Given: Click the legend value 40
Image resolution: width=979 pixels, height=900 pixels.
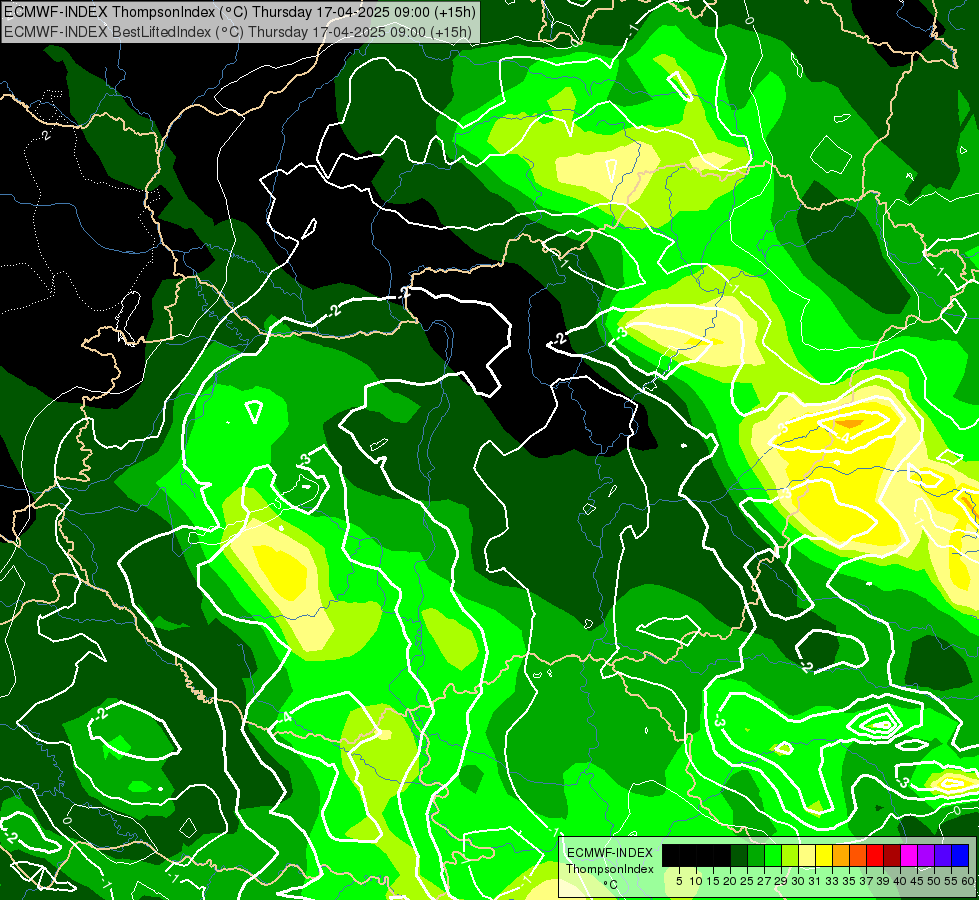Looking at the screenshot, I should [x=901, y=881].
